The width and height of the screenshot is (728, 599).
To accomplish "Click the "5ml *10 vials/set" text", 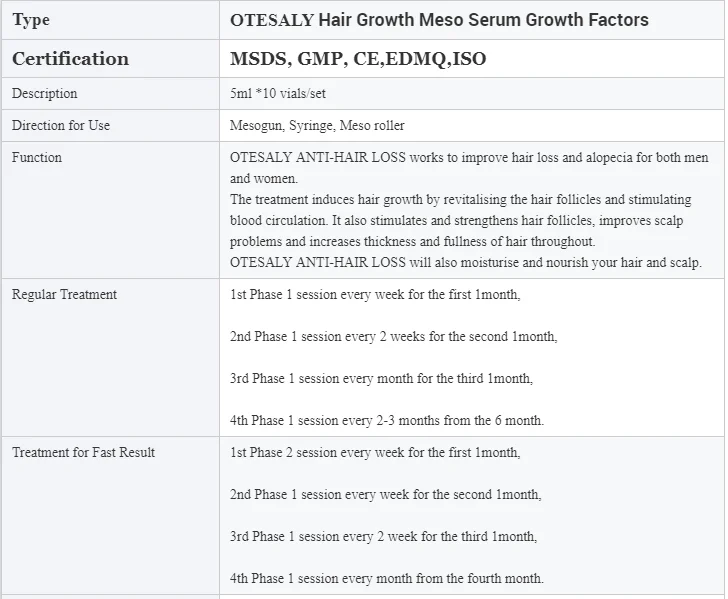I will tap(278, 94).
